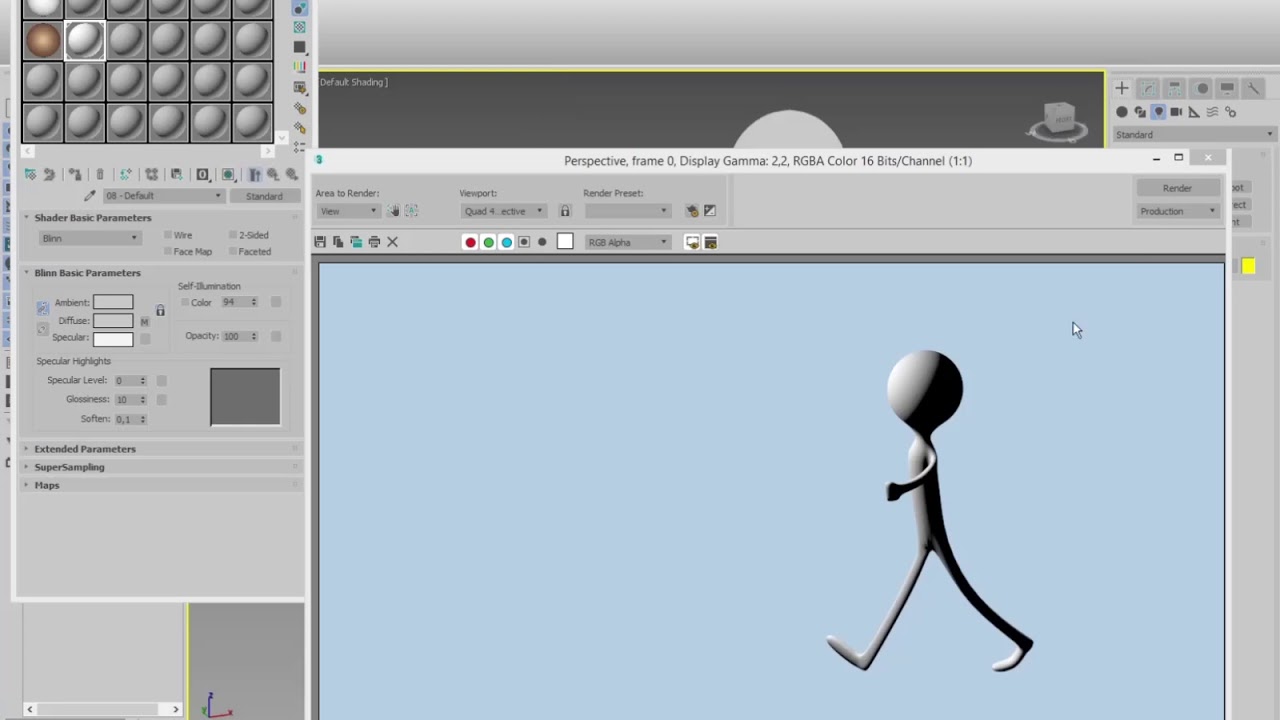Clear the rendered frame with X icon
1280x720 pixels.
pos(392,242)
